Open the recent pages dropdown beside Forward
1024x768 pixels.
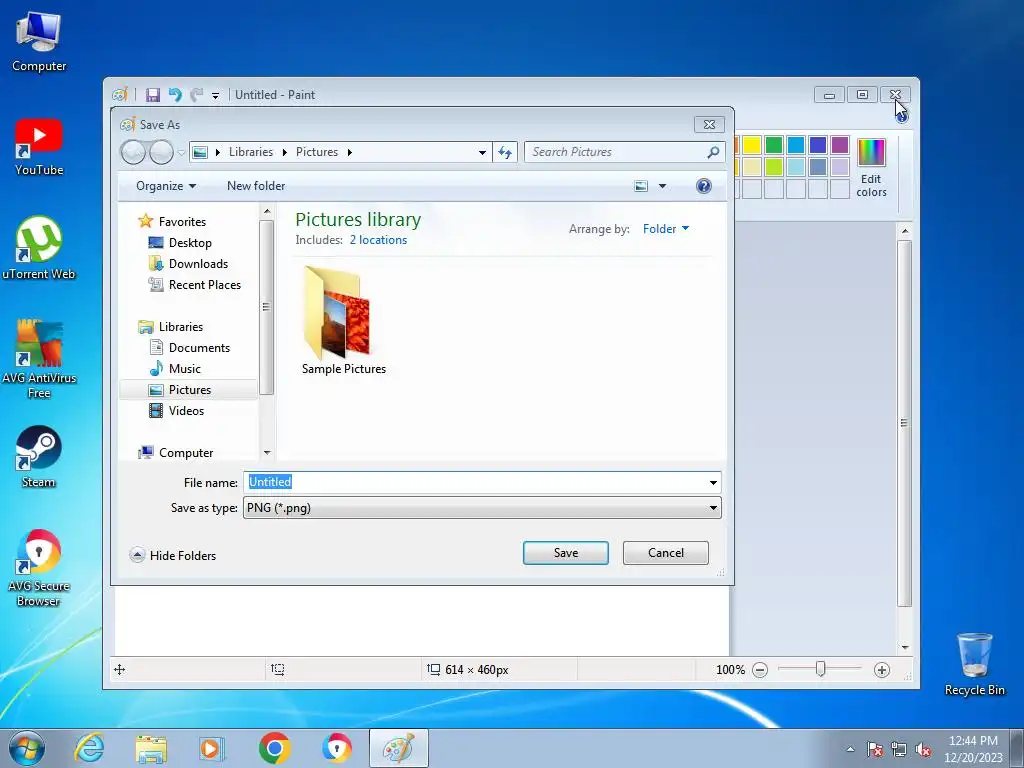click(182, 153)
